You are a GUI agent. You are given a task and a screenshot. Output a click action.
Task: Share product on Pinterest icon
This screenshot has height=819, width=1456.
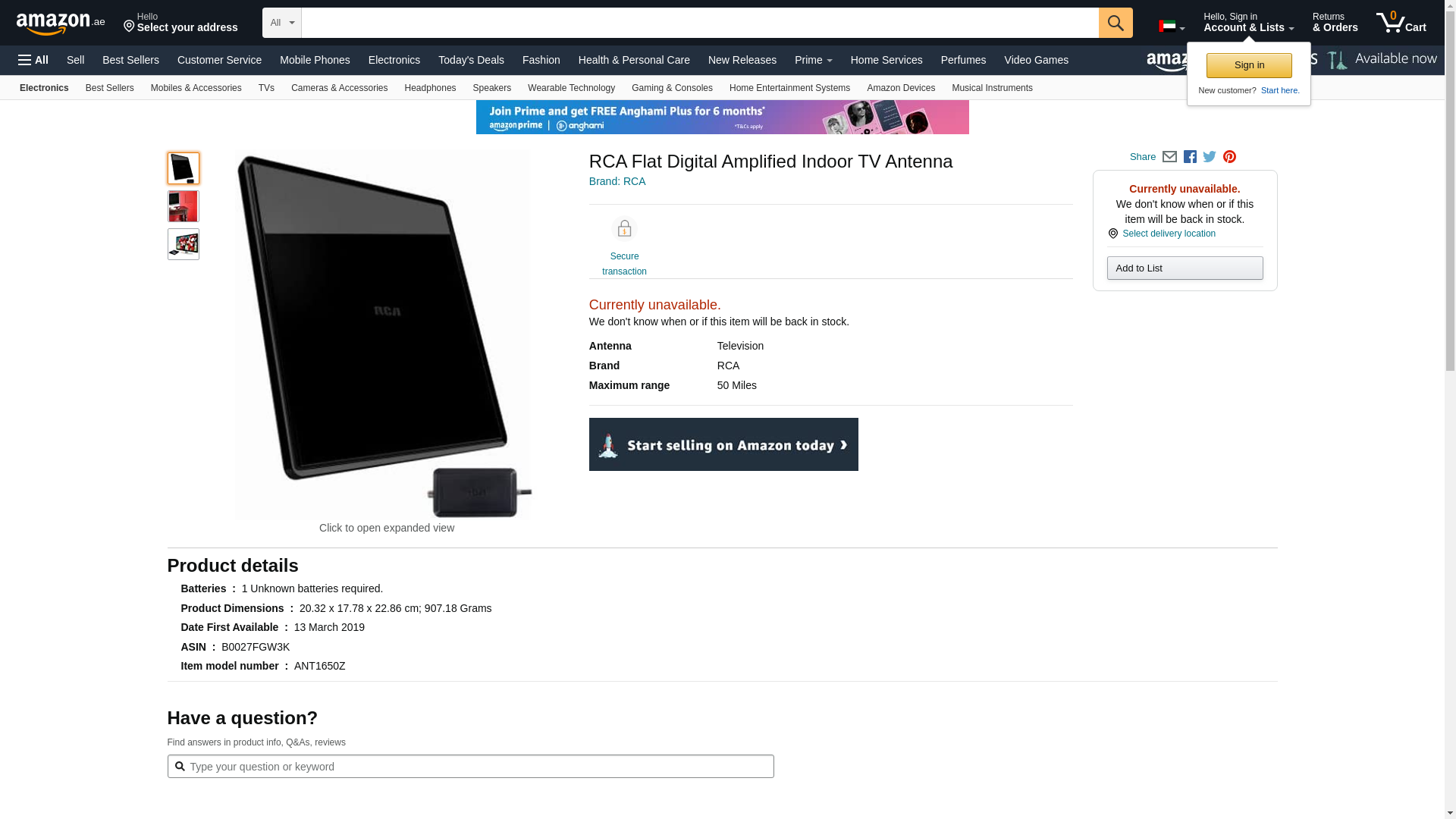pos(1229,157)
